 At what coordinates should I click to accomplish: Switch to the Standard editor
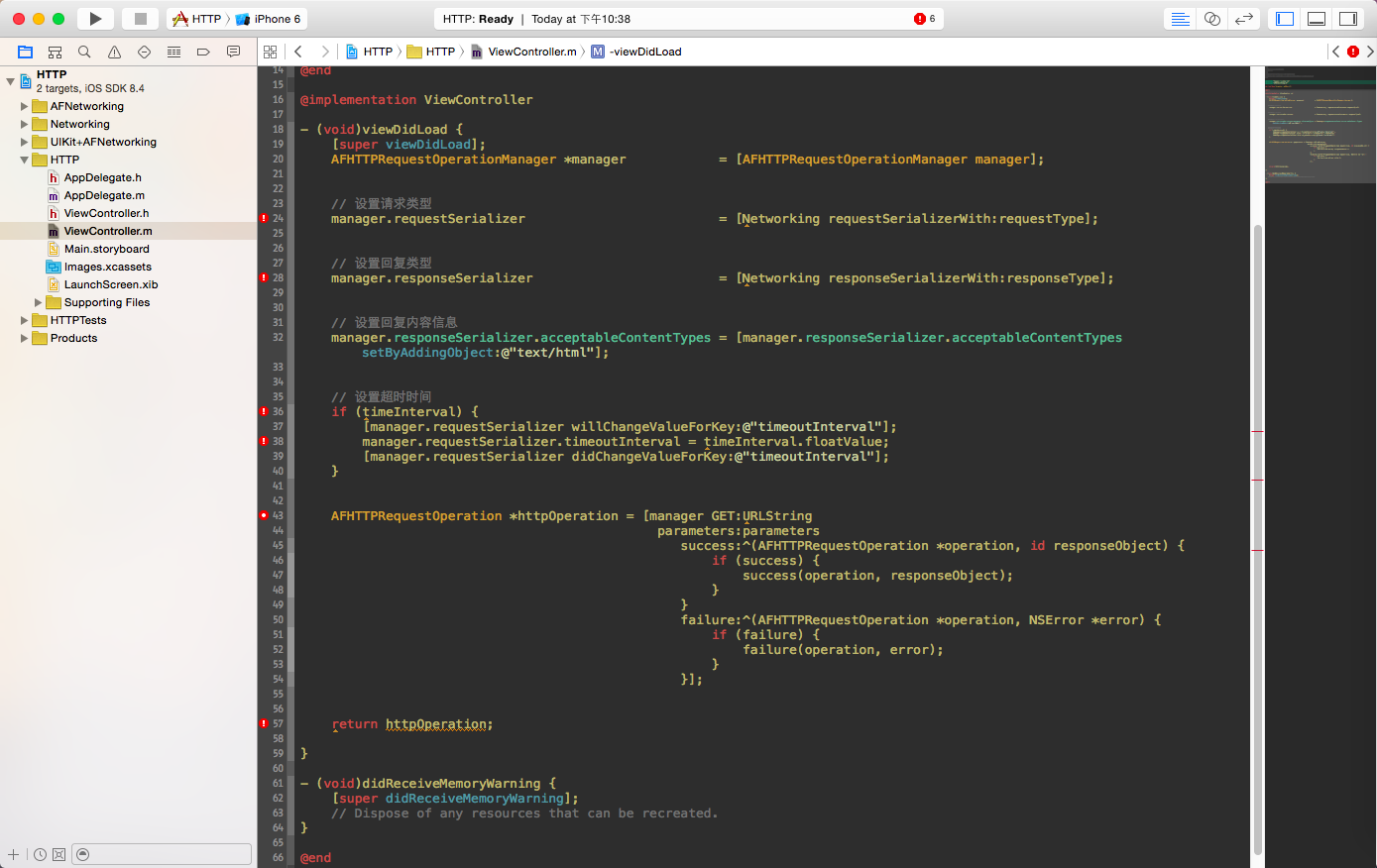[x=1180, y=19]
